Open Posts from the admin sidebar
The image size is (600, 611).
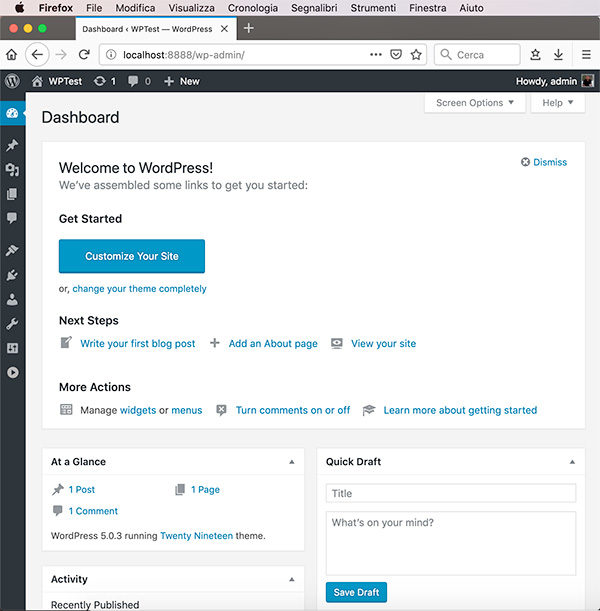click(12, 145)
